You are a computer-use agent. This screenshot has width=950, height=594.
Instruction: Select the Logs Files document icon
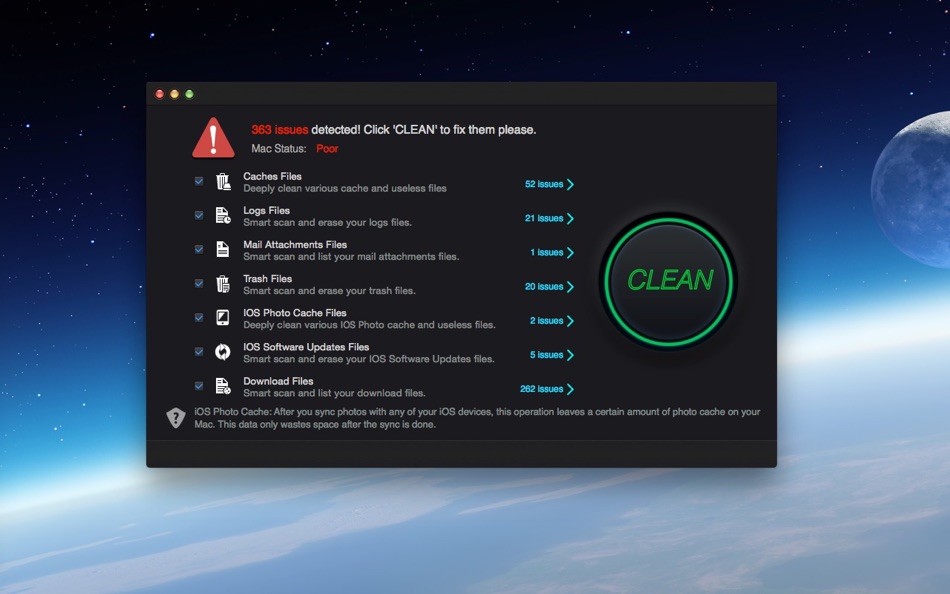pos(222,214)
